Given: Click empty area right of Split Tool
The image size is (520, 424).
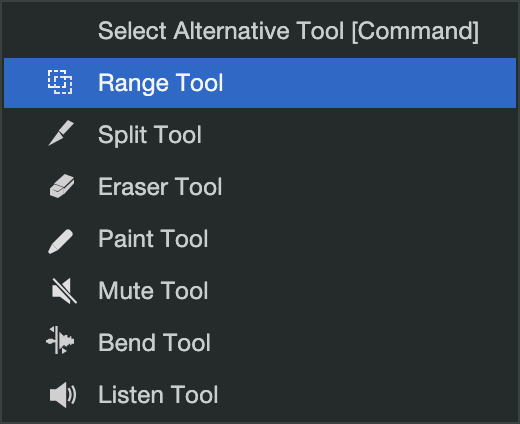Looking at the screenshot, I should coord(358,135).
